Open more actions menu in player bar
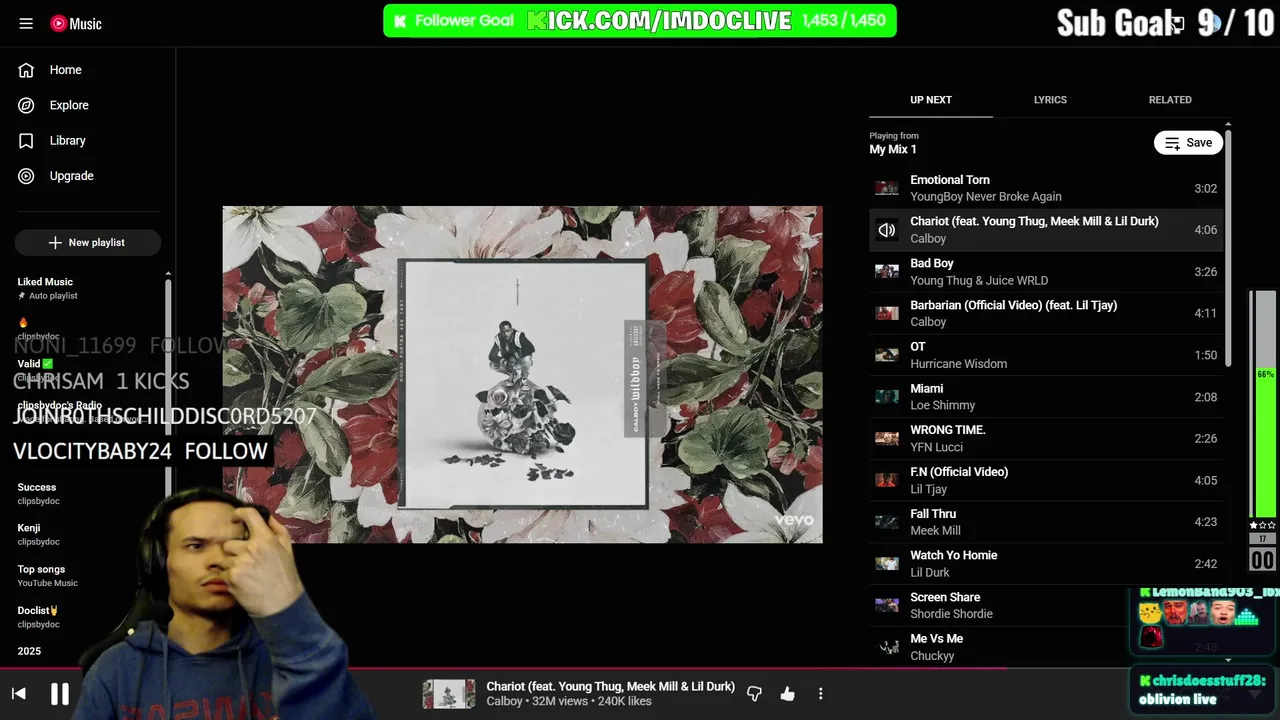This screenshot has width=1280, height=720. coord(821,693)
